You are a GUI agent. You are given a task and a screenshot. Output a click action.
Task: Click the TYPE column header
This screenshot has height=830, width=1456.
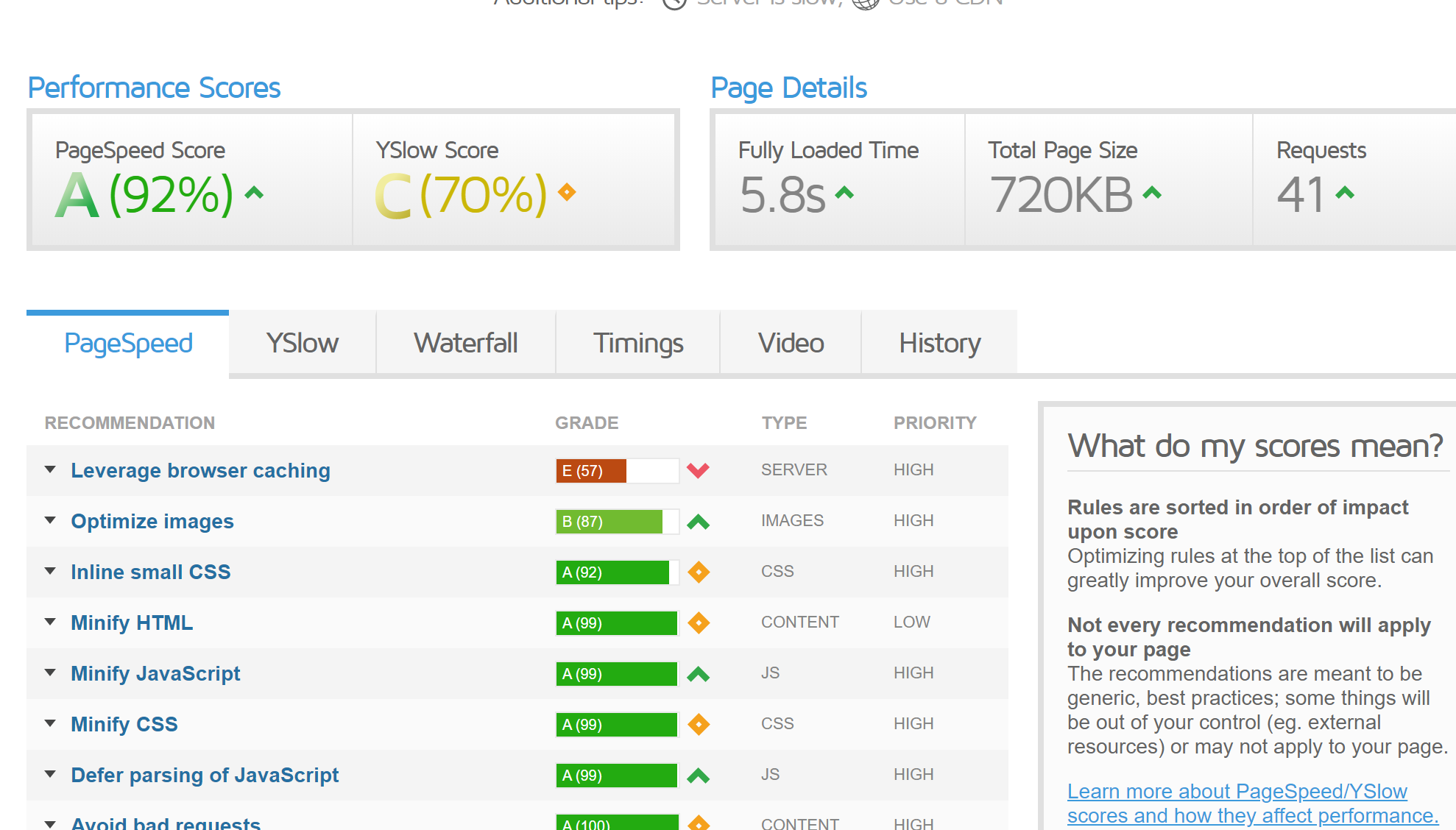[784, 423]
